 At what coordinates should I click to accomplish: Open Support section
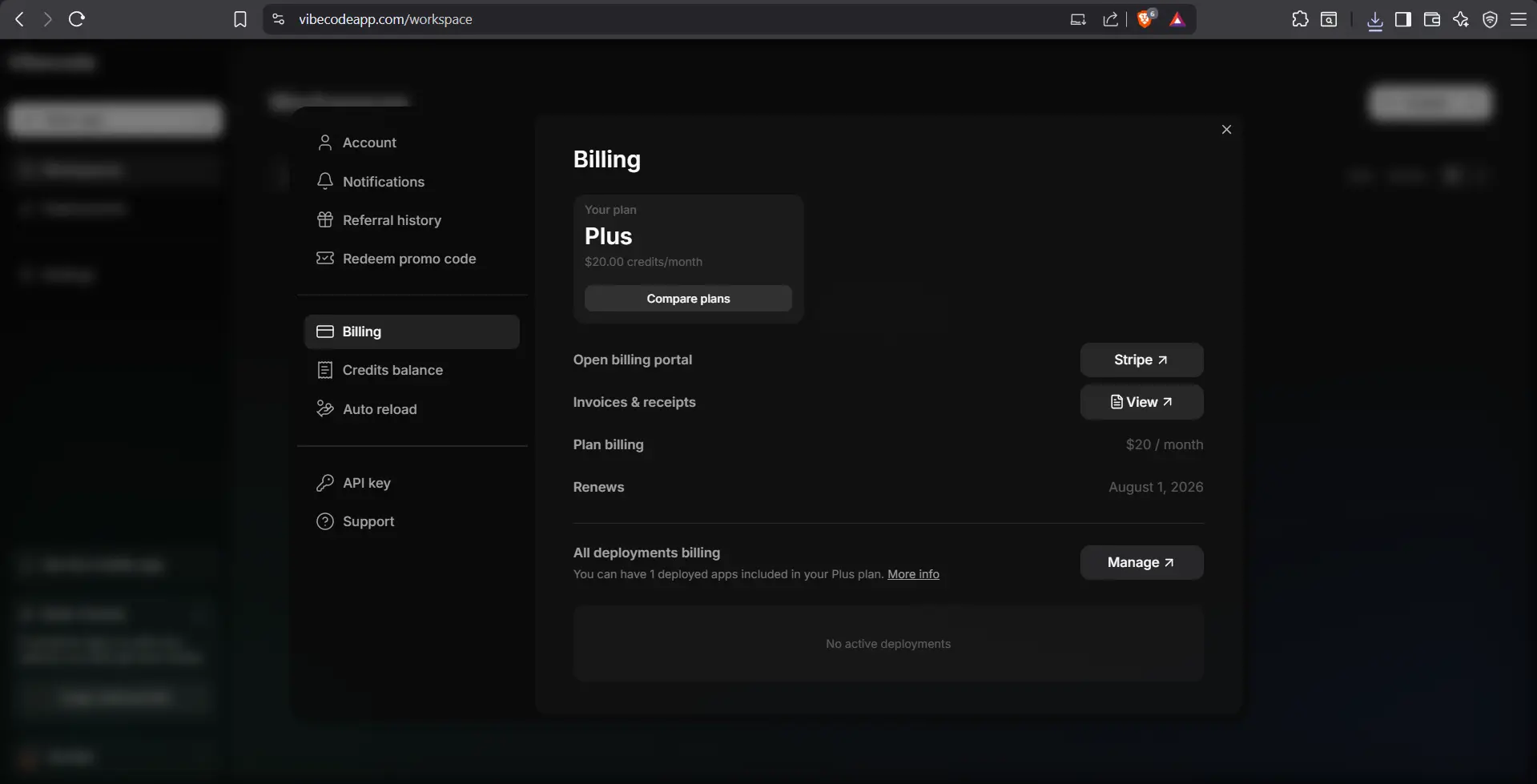click(412, 521)
